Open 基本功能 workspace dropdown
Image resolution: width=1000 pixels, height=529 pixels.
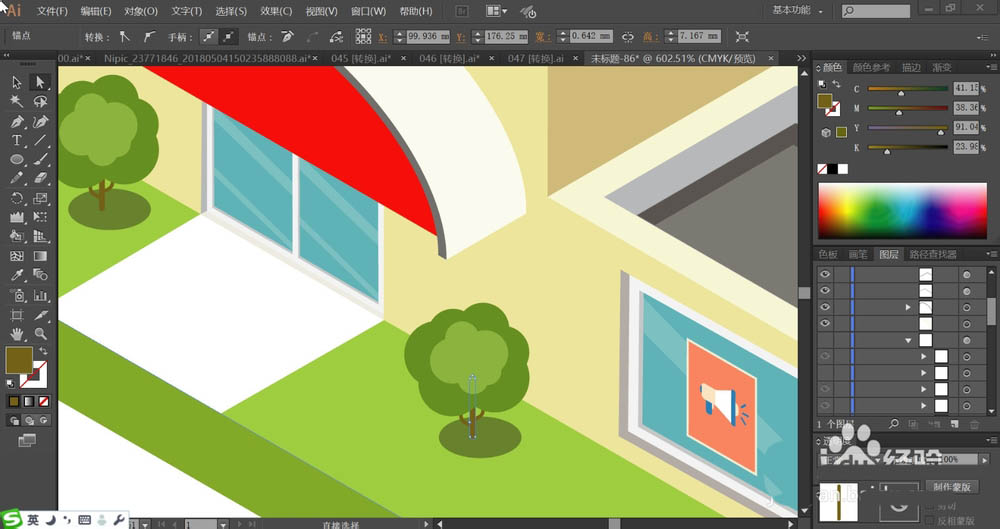tap(797, 11)
